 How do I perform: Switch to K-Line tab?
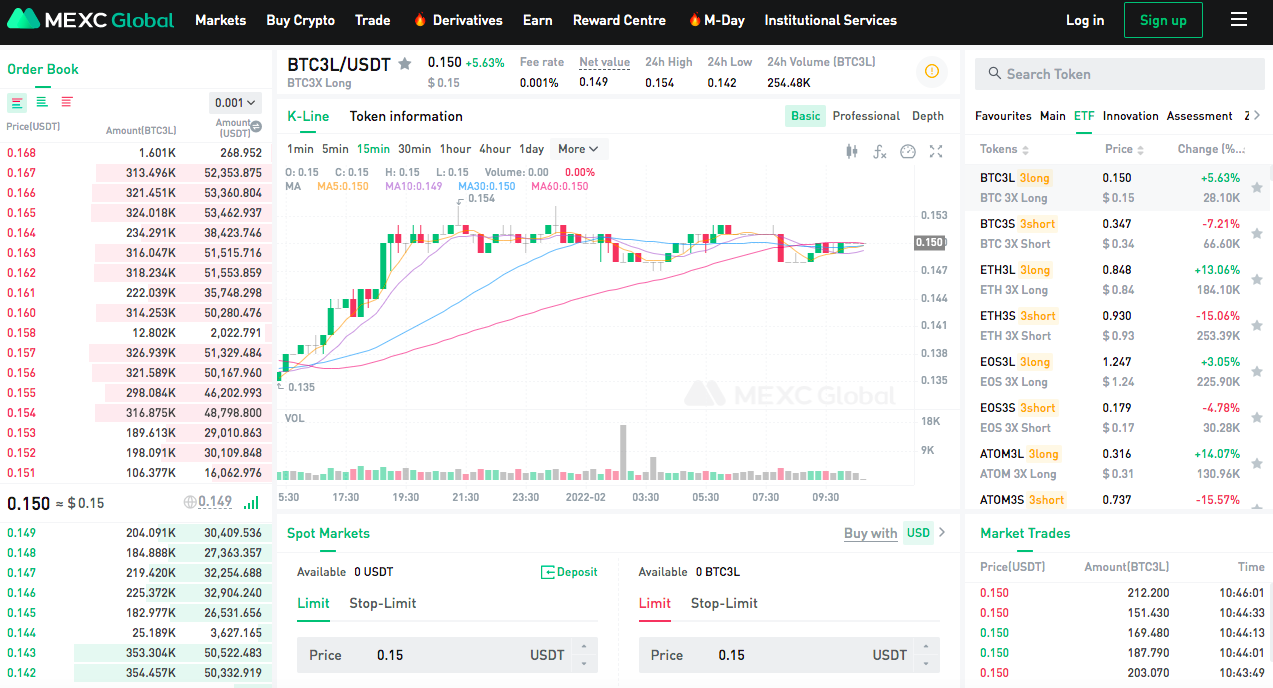click(x=308, y=116)
